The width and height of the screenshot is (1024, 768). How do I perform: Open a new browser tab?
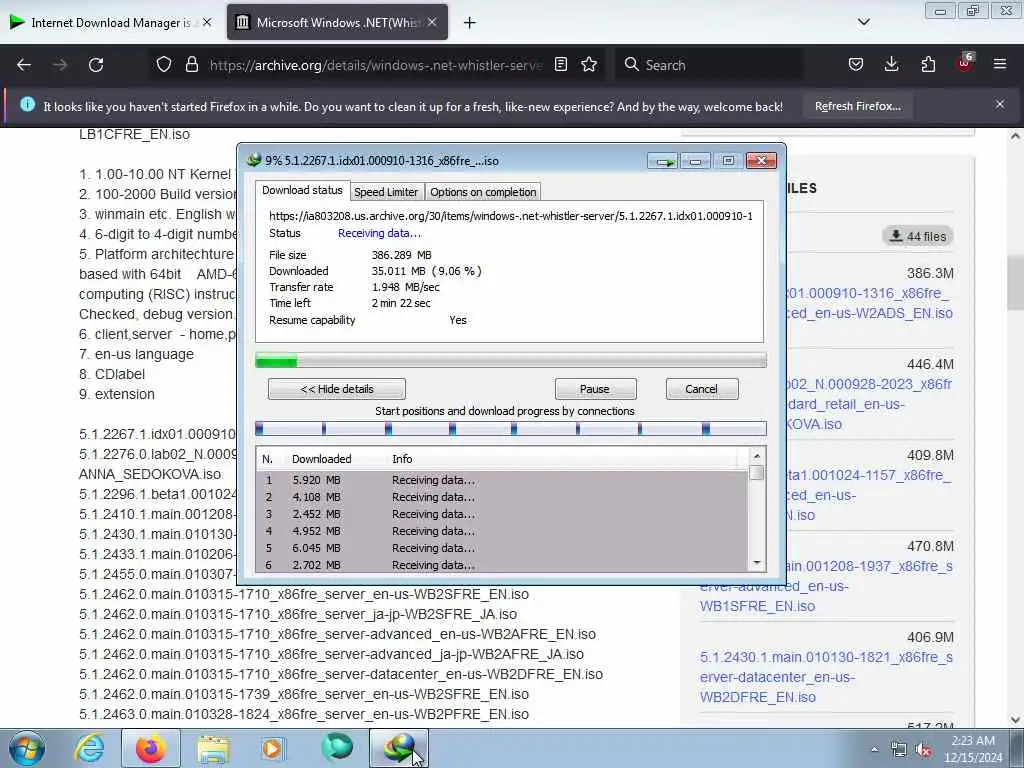[x=470, y=23]
